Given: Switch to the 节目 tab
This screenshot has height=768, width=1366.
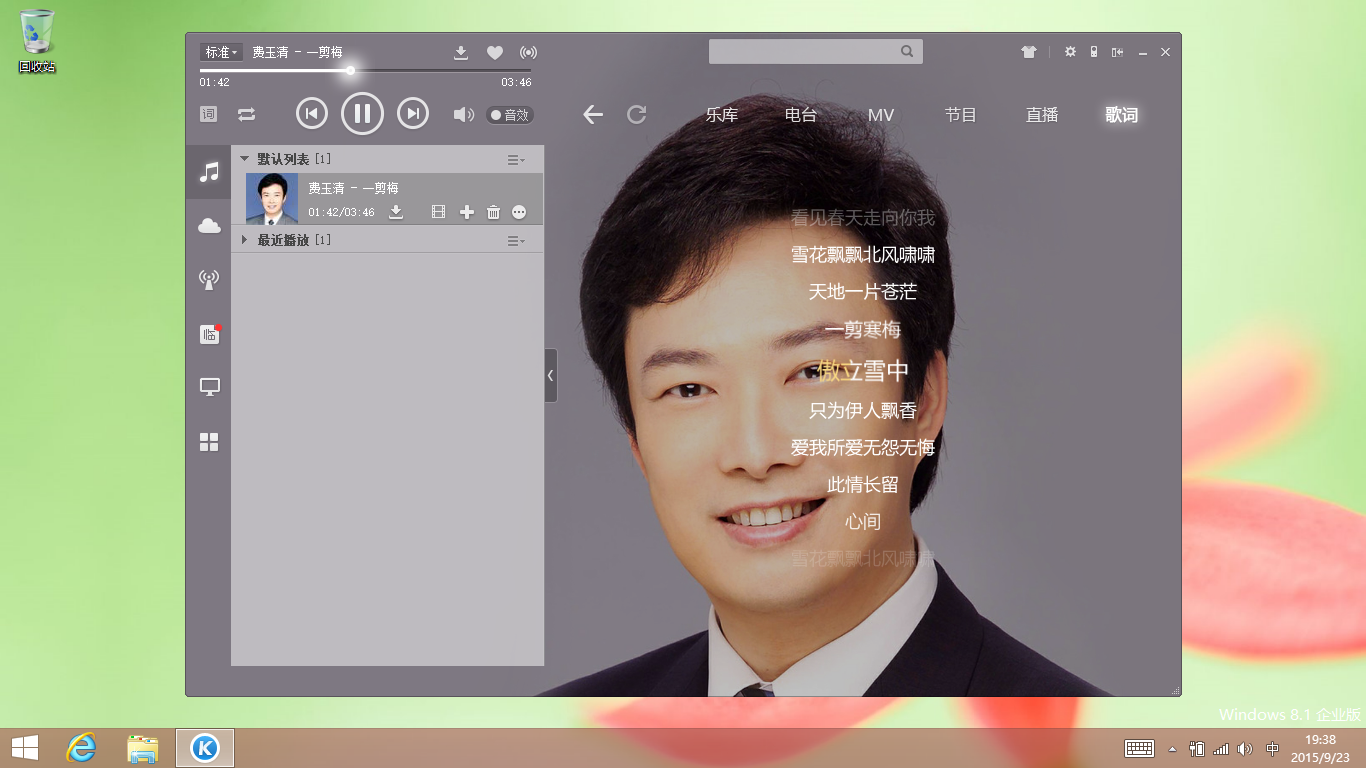Looking at the screenshot, I should pyautogui.click(x=961, y=115).
